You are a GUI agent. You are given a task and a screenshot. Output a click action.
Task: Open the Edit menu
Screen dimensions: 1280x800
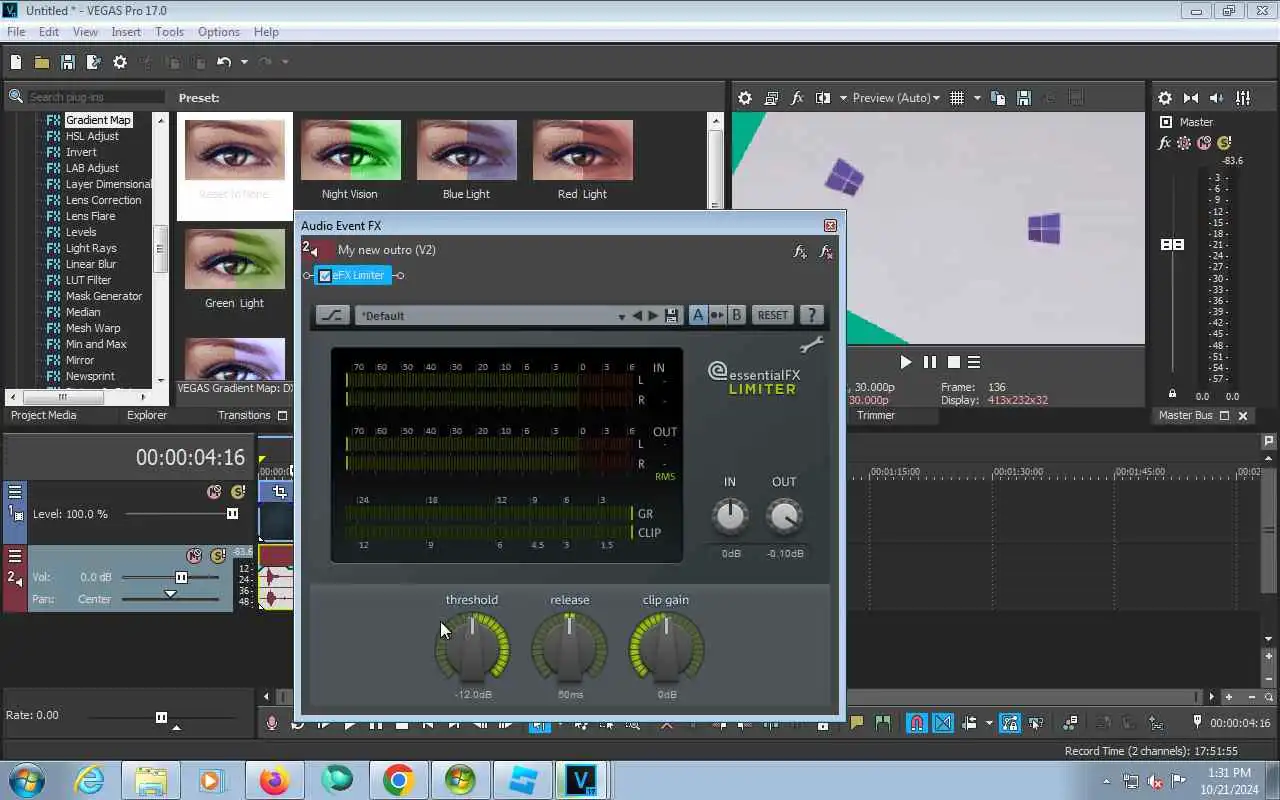coord(49,32)
